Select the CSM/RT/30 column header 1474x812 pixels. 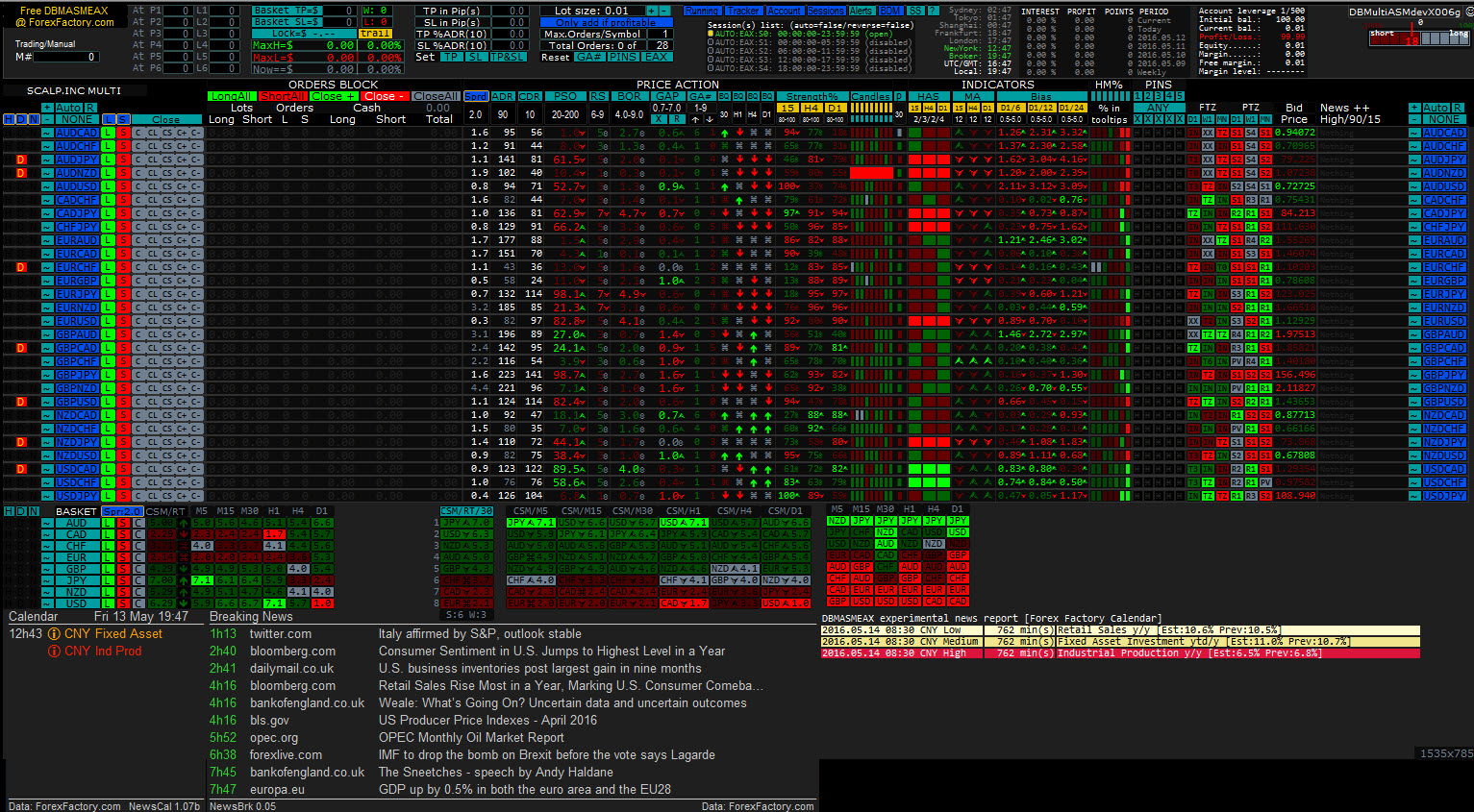click(466, 511)
